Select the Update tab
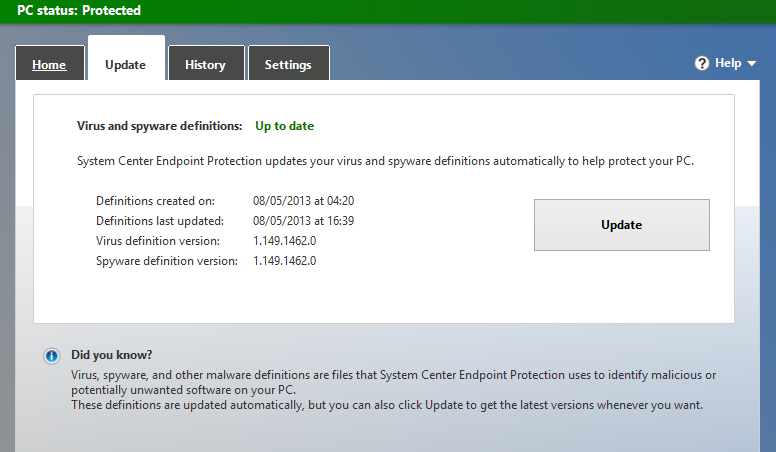 coord(125,65)
